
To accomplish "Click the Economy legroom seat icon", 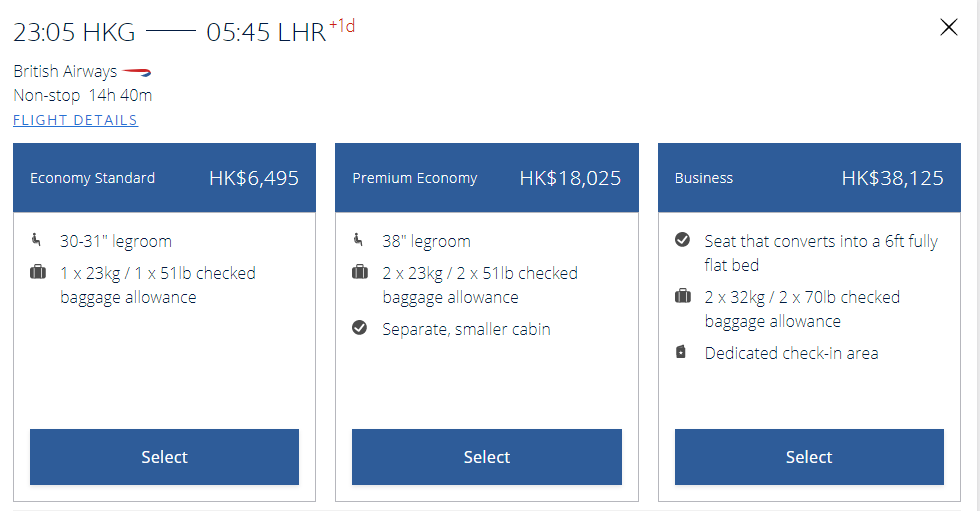I will coord(38,240).
